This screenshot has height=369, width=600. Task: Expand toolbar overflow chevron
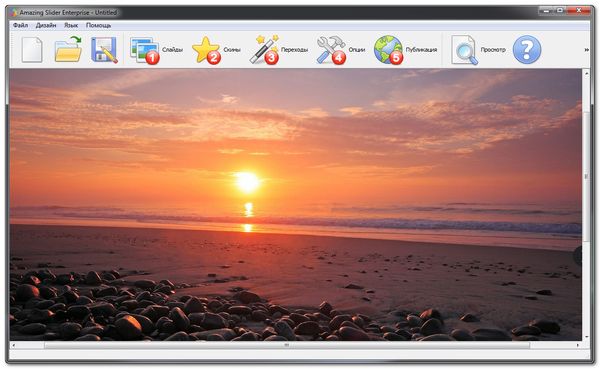(x=586, y=50)
